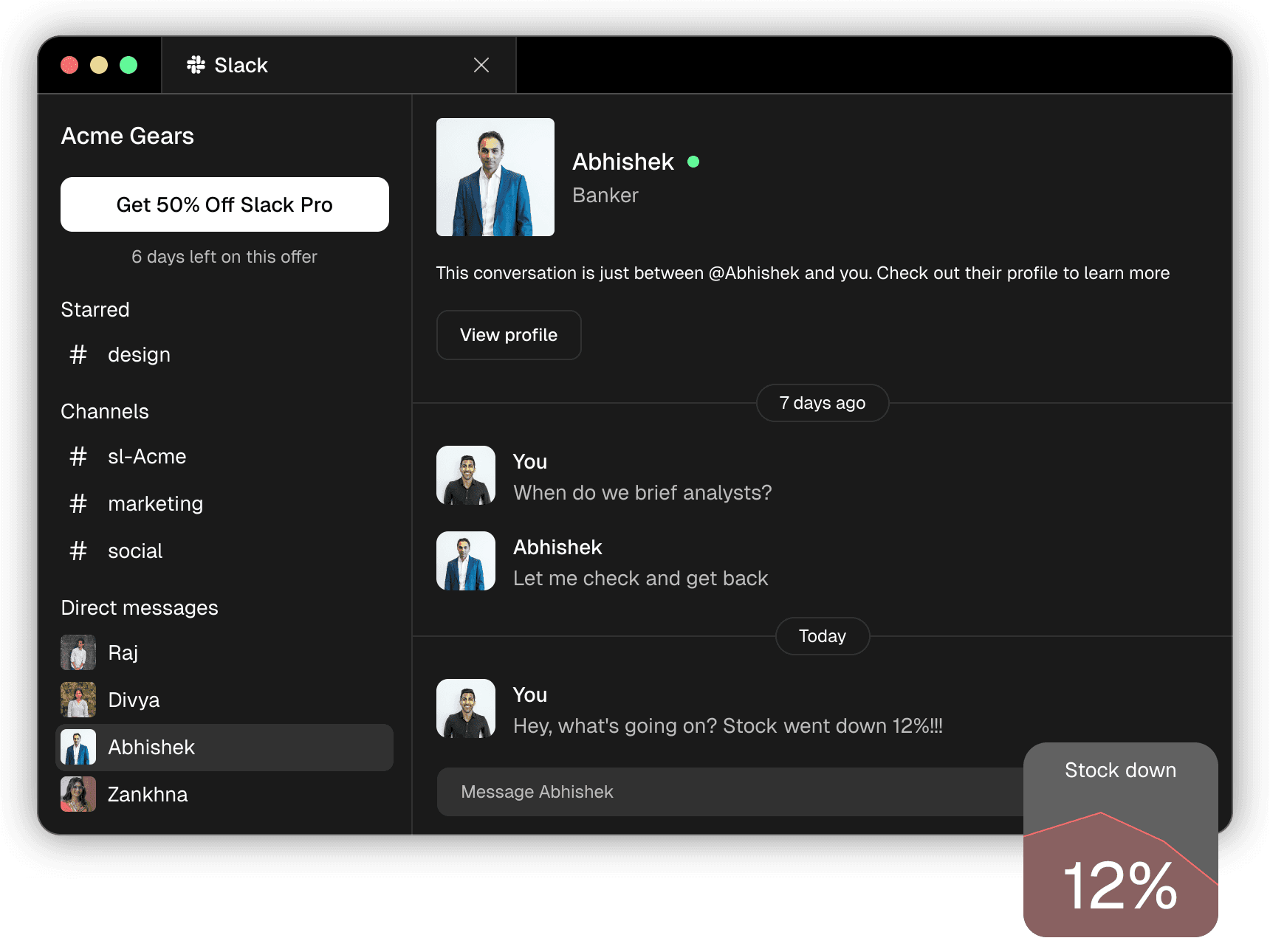Focus the Message Abhishek input field
This screenshot has height=952, width=1270.
click(x=730, y=792)
